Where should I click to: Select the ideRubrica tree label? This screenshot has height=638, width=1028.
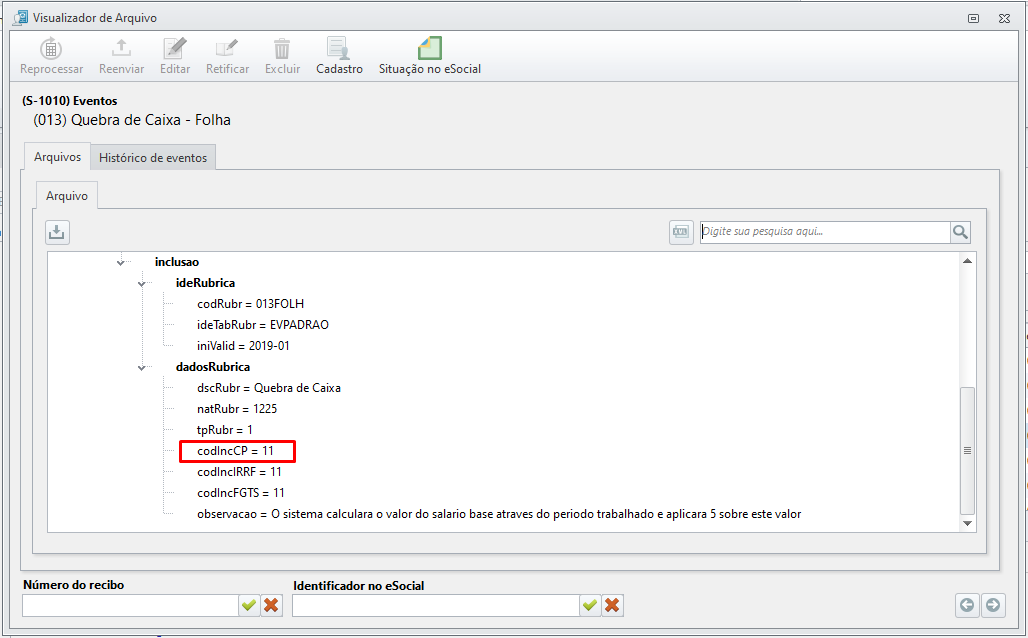coord(205,283)
